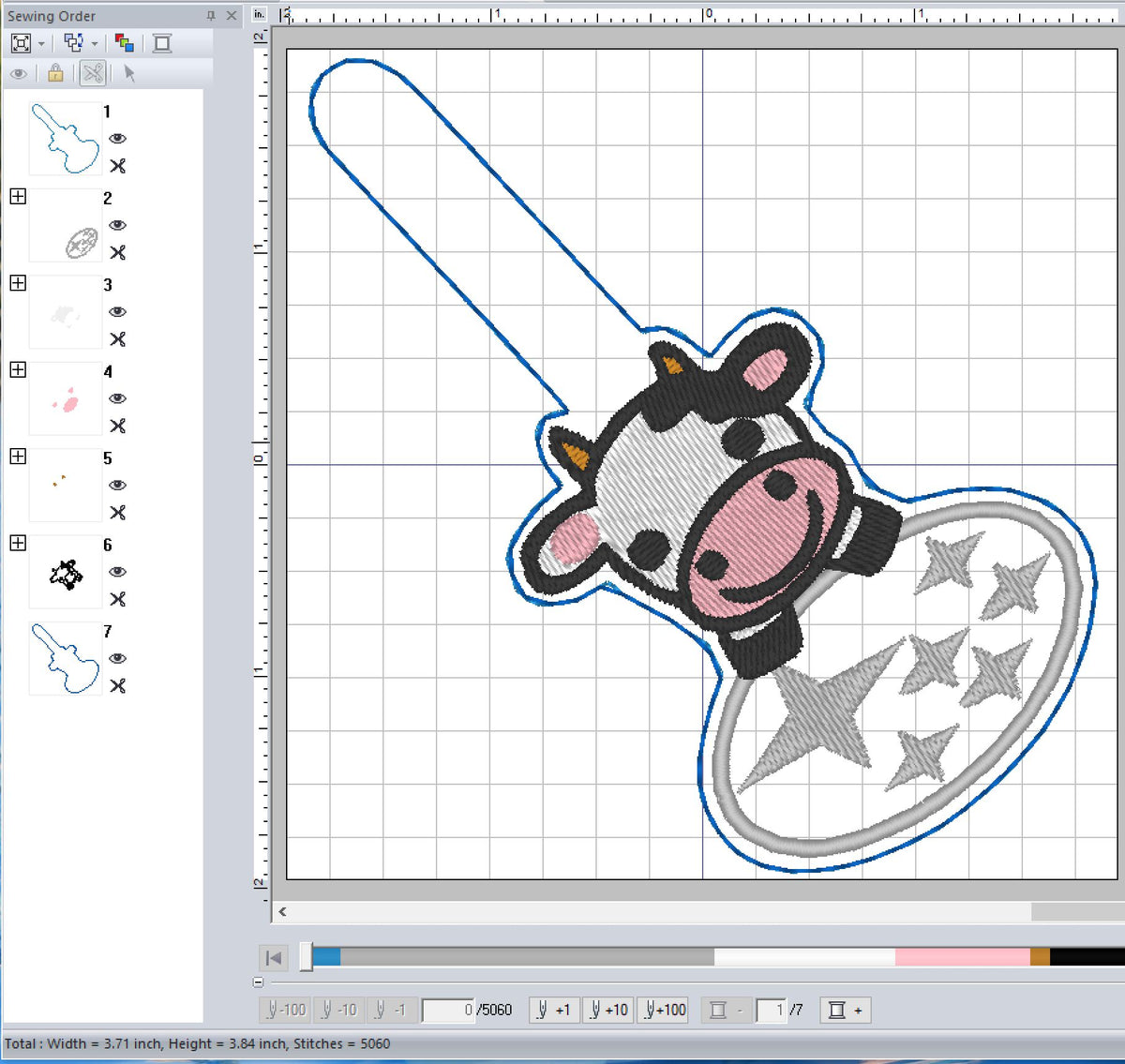
Task: Expand step 5 in the sewing order list
Action: (17, 457)
